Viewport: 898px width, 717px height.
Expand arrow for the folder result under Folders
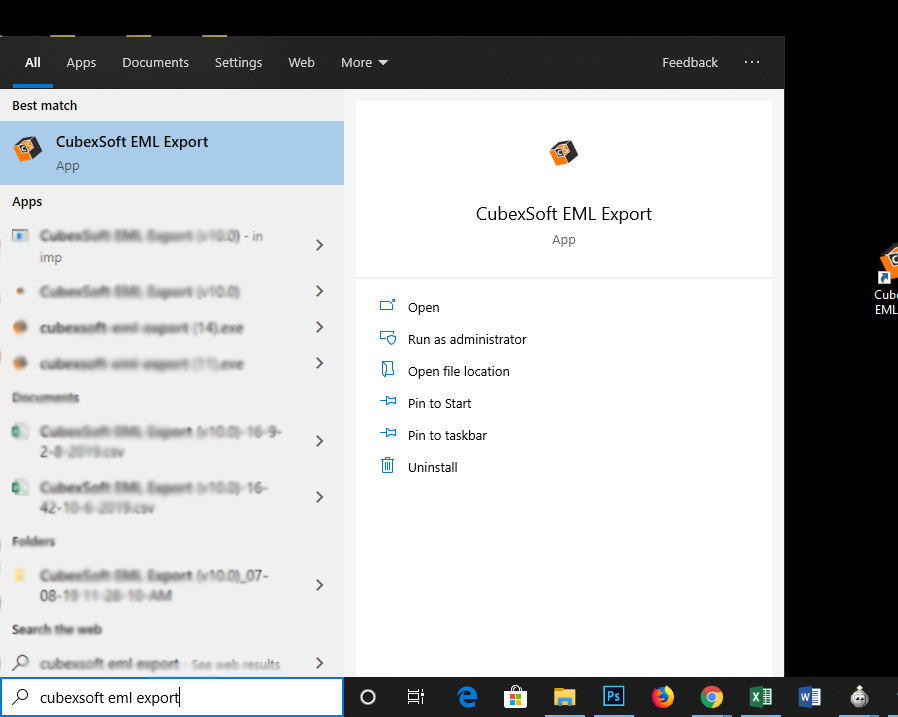click(320, 585)
